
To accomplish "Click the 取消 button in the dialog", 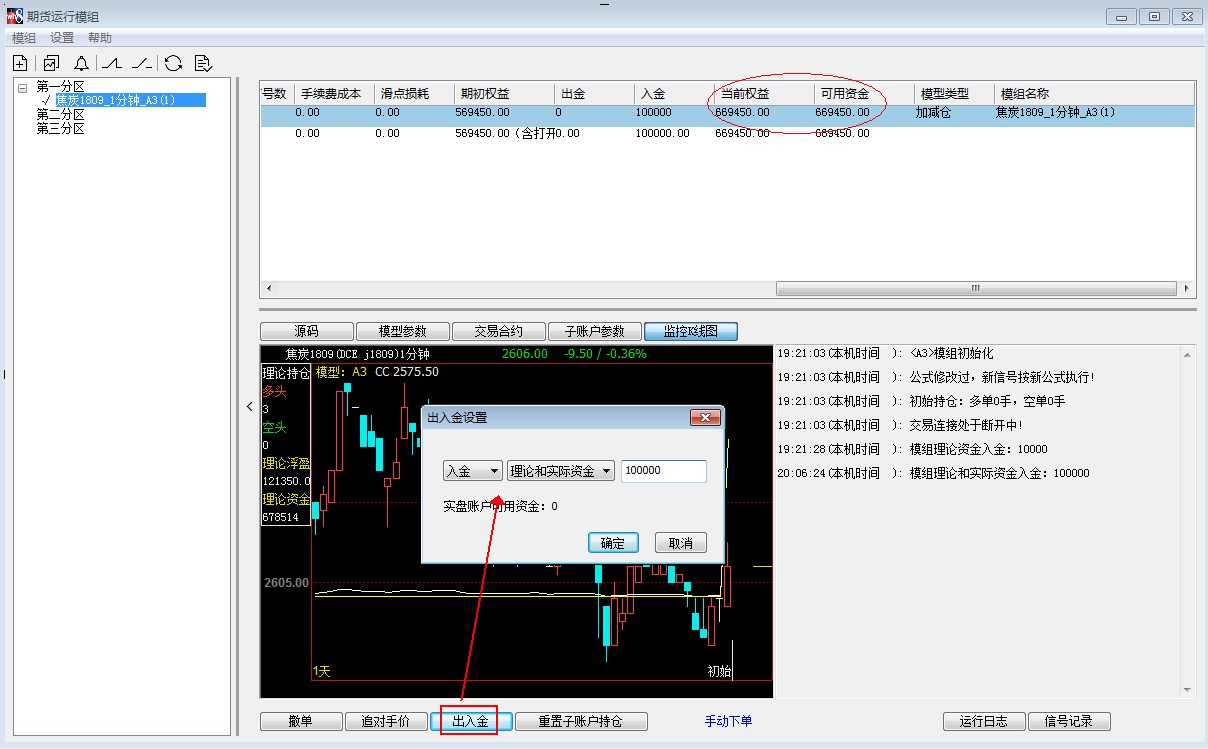I will (680, 543).
